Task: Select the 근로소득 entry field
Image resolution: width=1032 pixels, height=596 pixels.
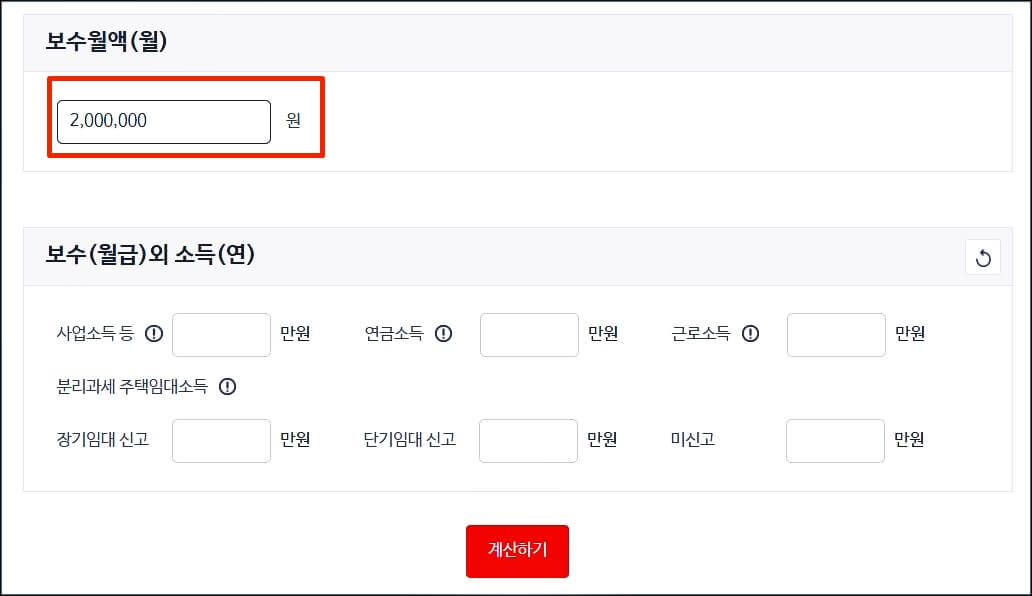Action: point(836,335)
